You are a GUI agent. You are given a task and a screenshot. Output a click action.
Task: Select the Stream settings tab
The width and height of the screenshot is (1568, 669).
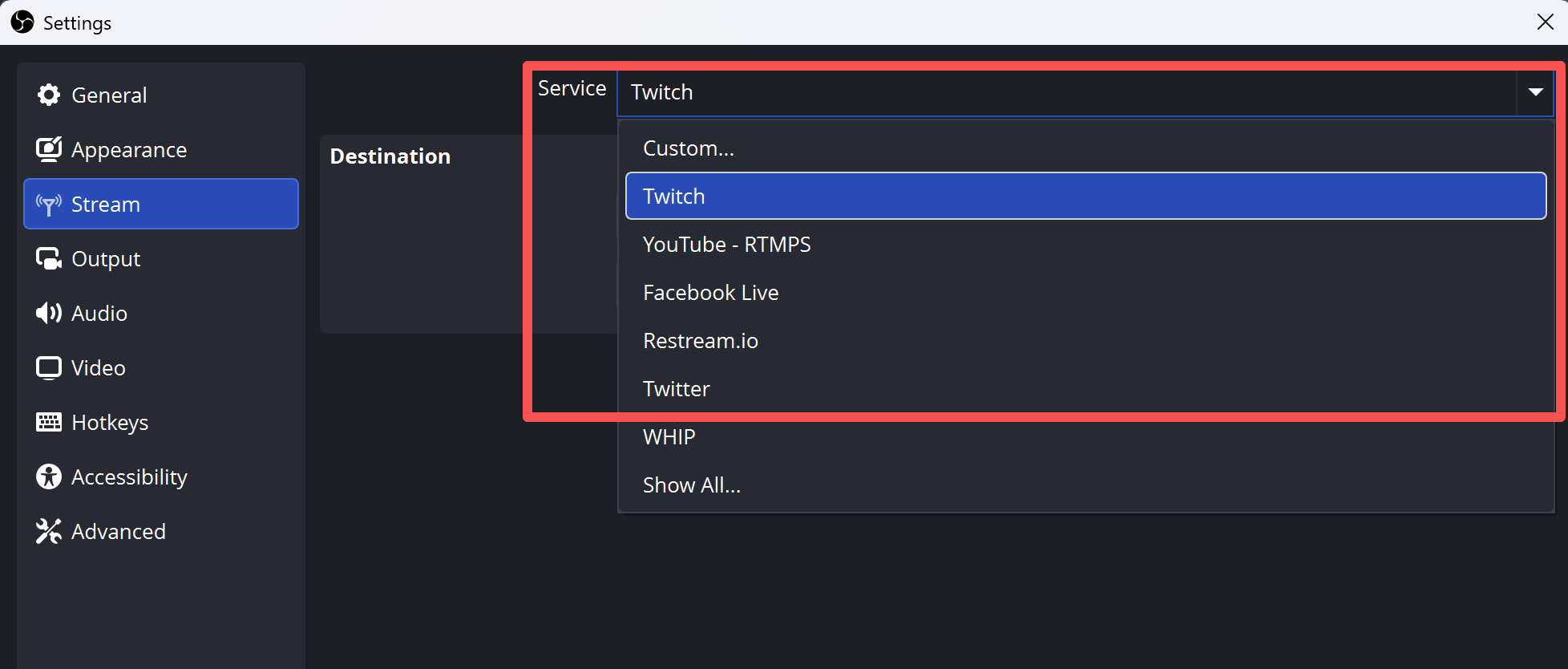[x=161, y=204]
